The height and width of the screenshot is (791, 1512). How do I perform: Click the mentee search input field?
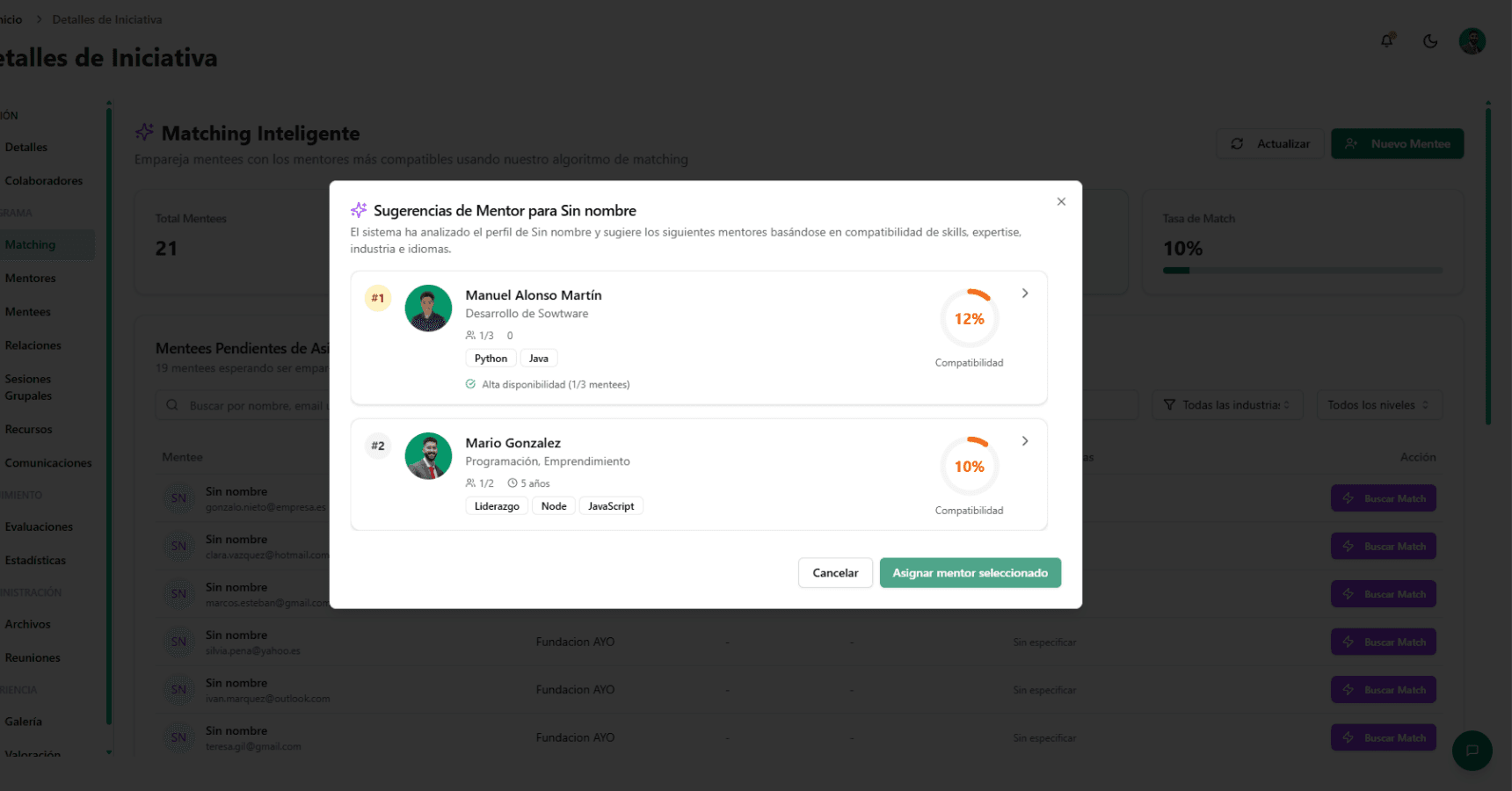[264, 404]
